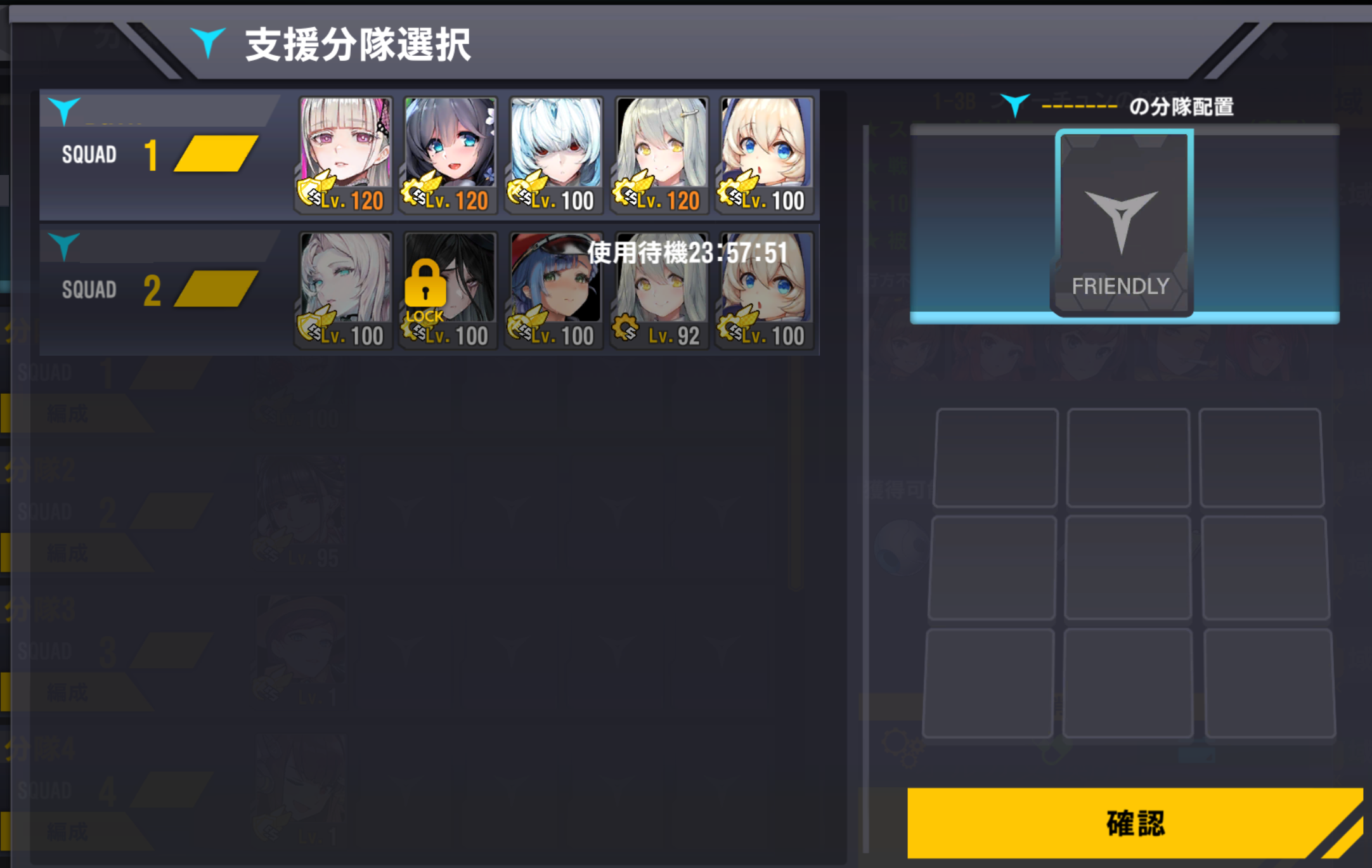Click the gear badge on the Lv. 92 doll
Image resolution: width=1372 pixels, height=868 pixels.
626,328
